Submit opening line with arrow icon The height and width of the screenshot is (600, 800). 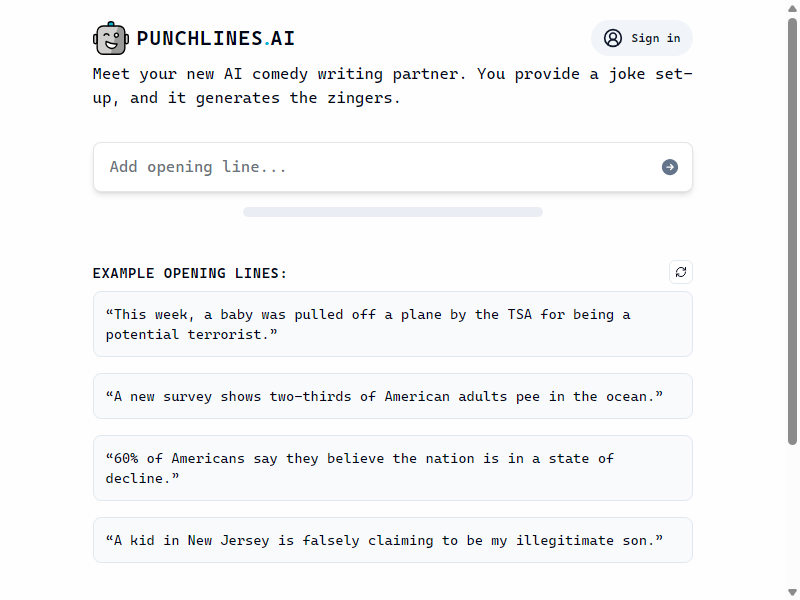(x=669, y=167)
